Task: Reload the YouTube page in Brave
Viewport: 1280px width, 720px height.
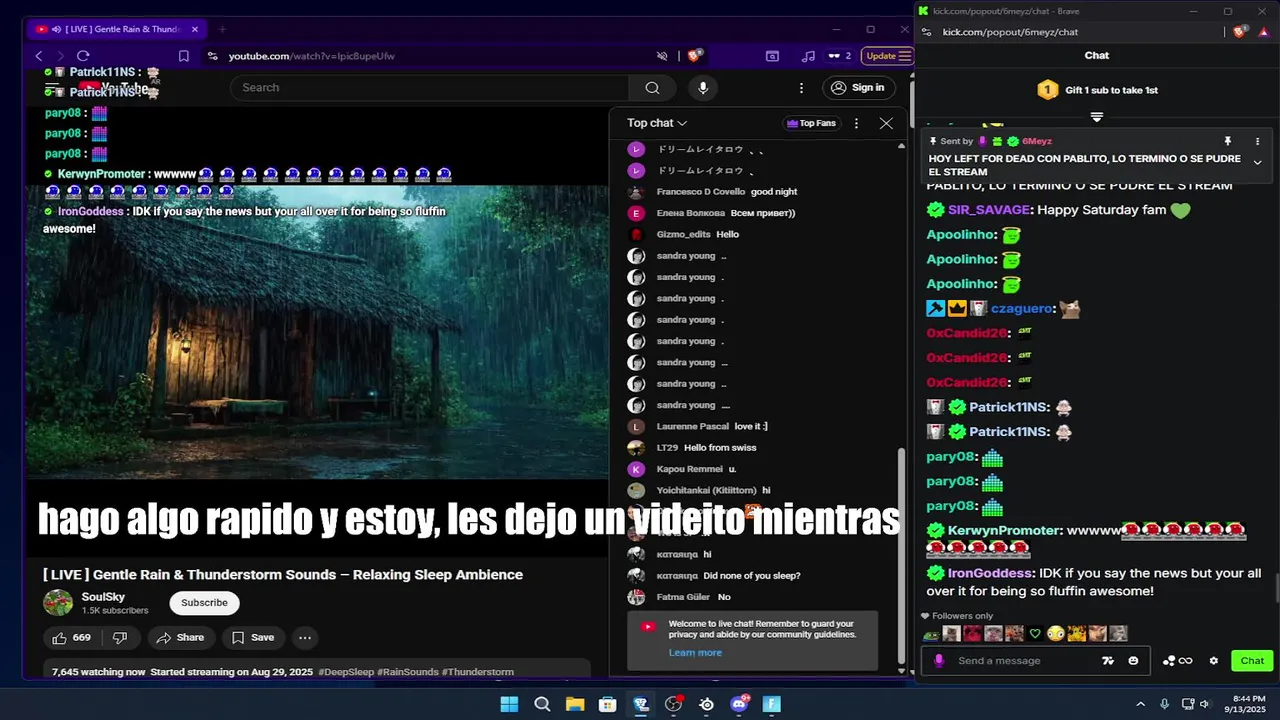Action: point(83,56)
